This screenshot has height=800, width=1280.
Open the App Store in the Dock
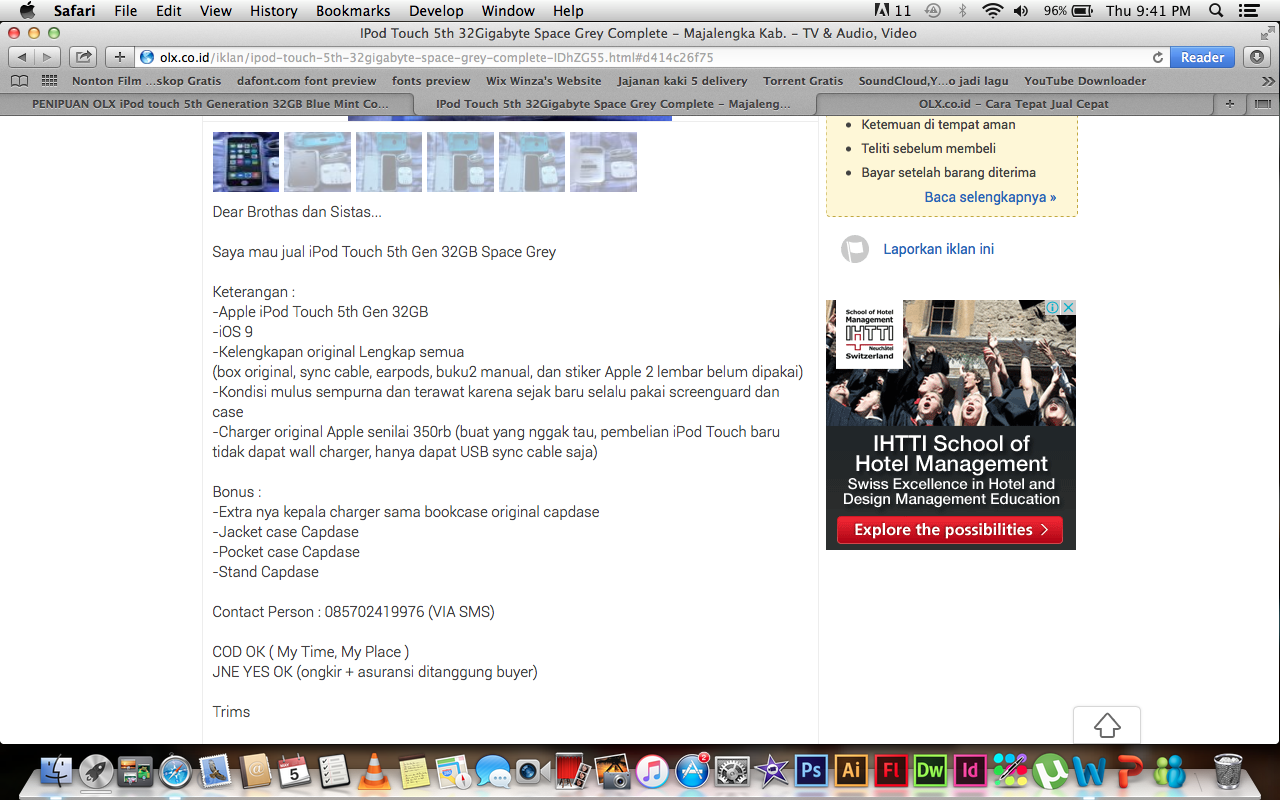(x=692, y=770)
